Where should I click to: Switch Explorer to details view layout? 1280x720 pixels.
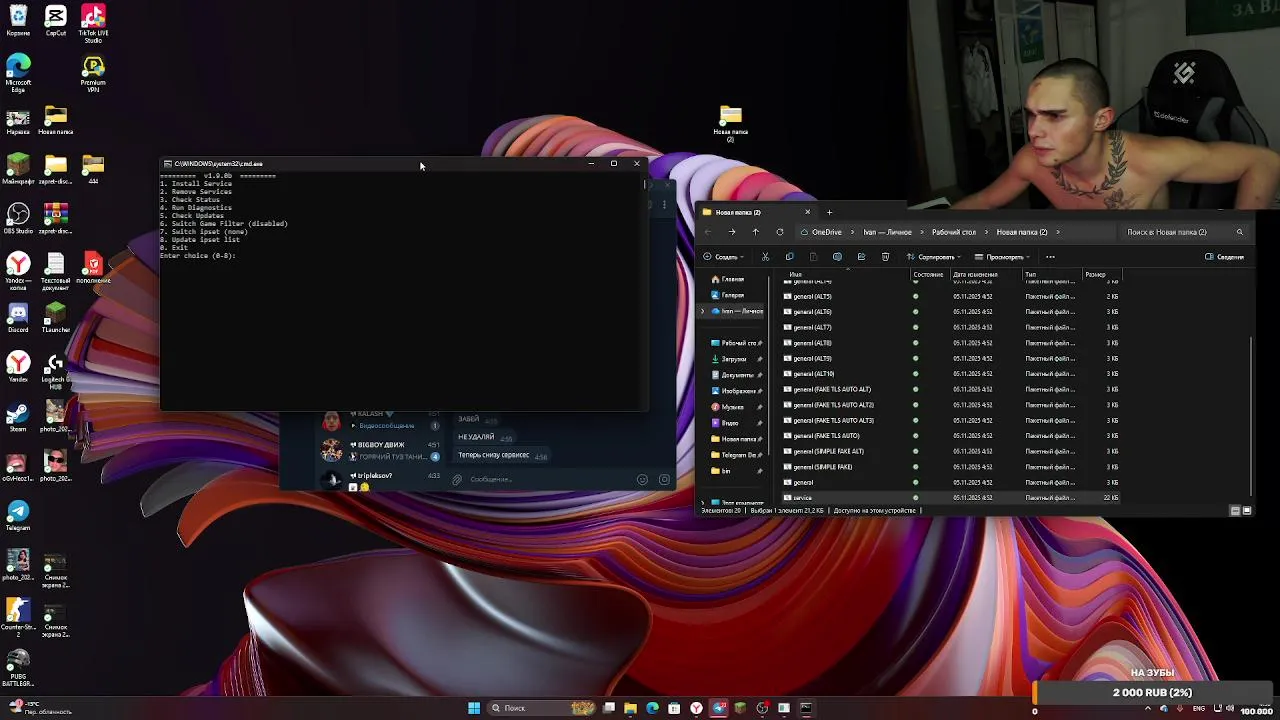pos(1235,511)
